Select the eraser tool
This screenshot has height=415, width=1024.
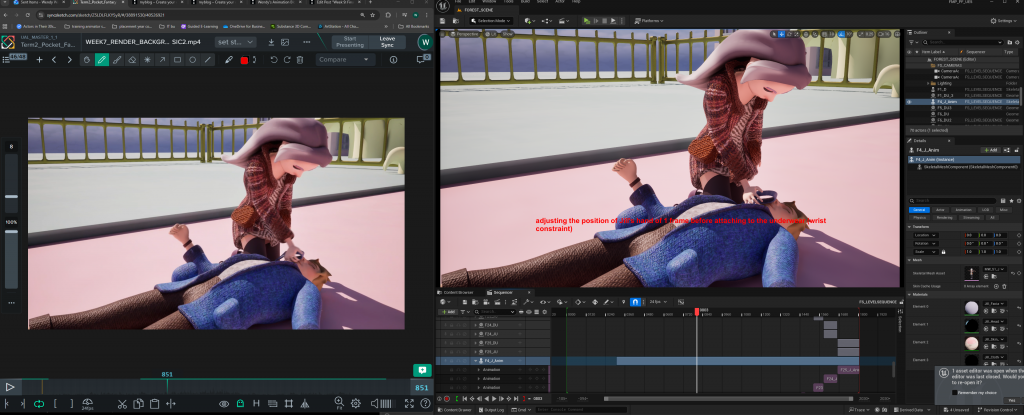(x=132, y=60)
